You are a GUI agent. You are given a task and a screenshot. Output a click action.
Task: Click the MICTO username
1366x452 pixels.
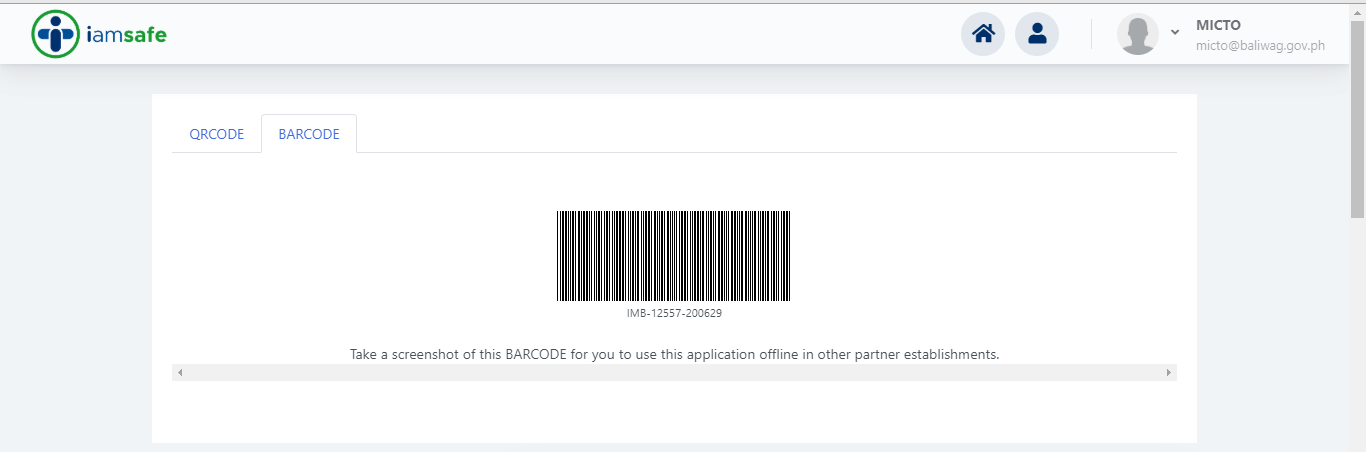(x=1218, y=25)
